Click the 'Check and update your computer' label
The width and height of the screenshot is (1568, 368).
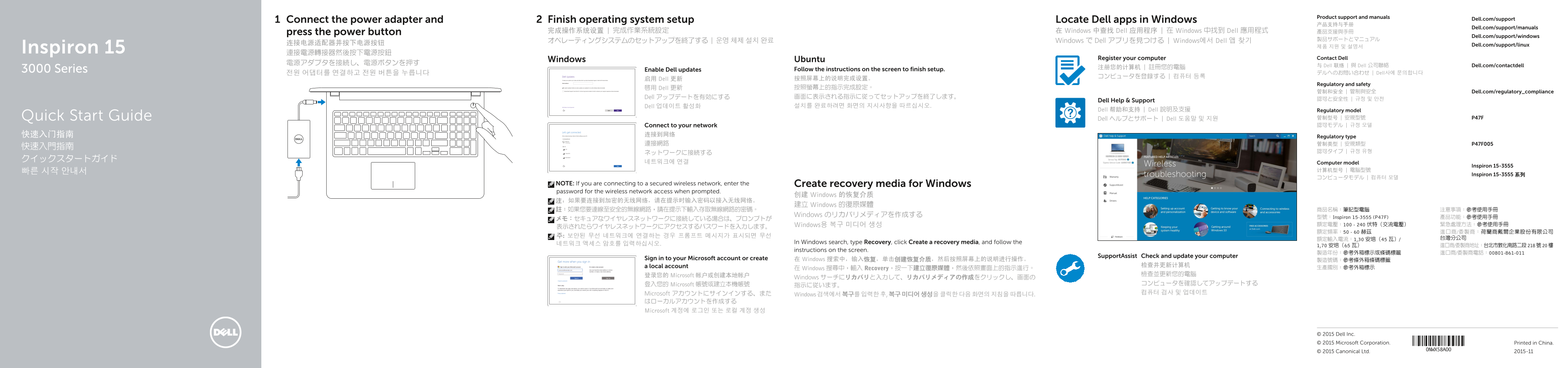[x=1189, y=256]
